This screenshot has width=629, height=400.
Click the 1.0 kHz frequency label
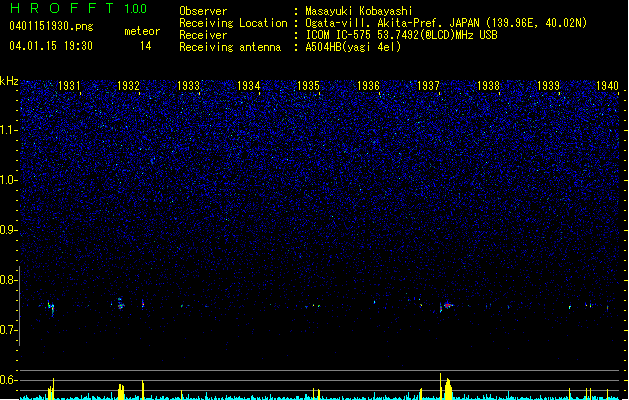pyautogui.click(x=8, y=180)
